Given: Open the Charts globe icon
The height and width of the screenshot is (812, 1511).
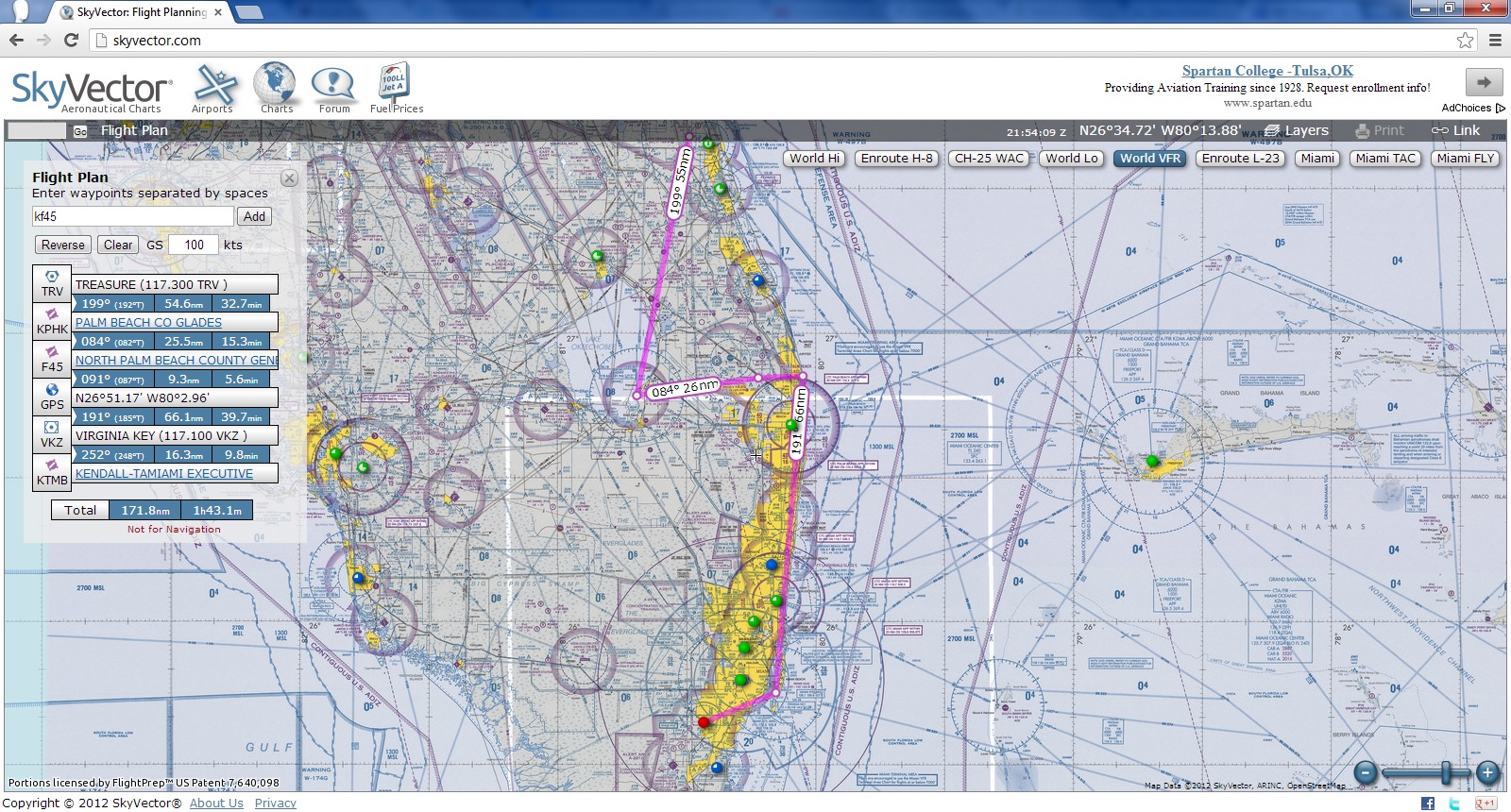Looking at the screenshot, I should pyautogui.click(x=276, y=88).
